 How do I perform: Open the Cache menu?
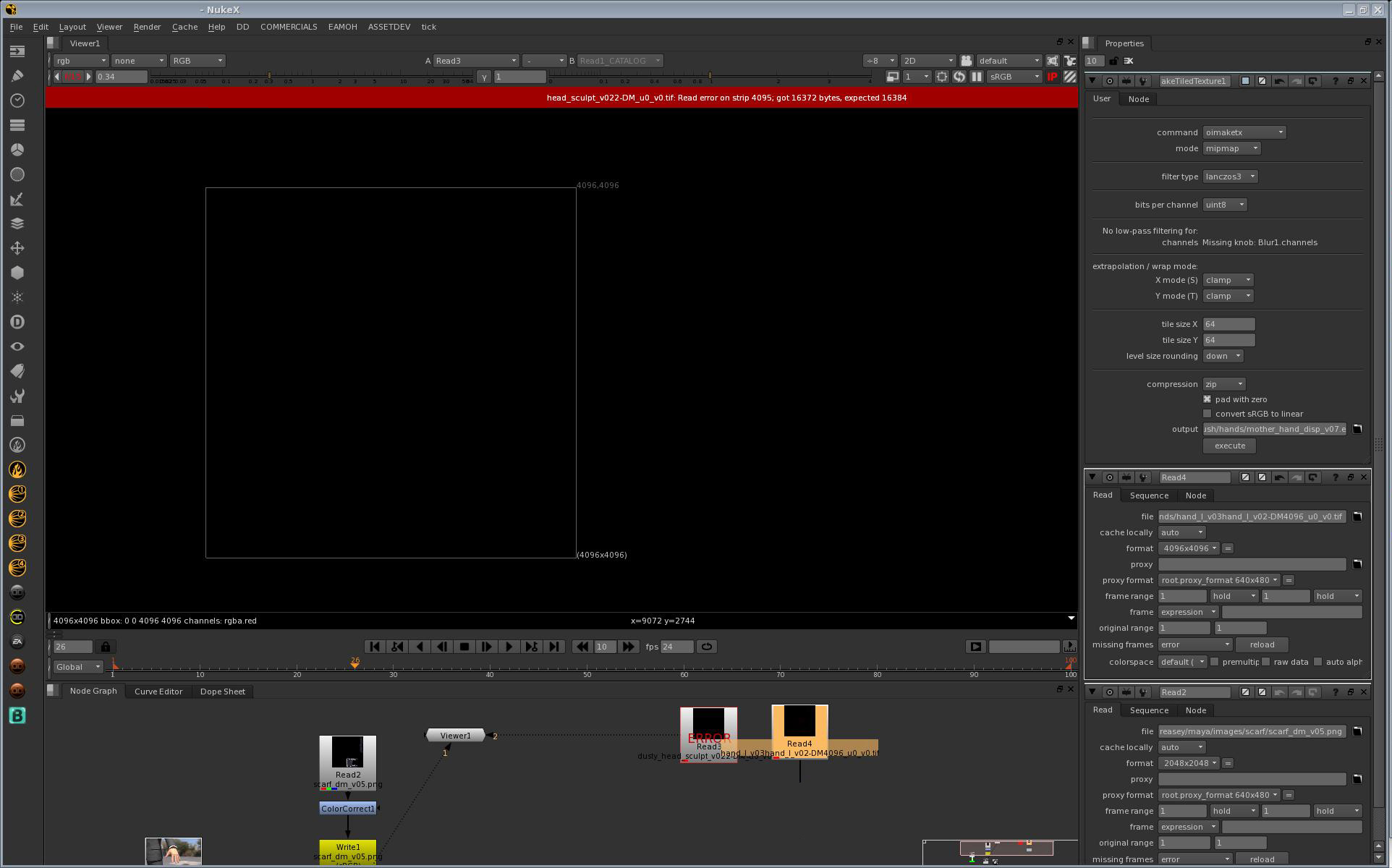pos(184,27)
